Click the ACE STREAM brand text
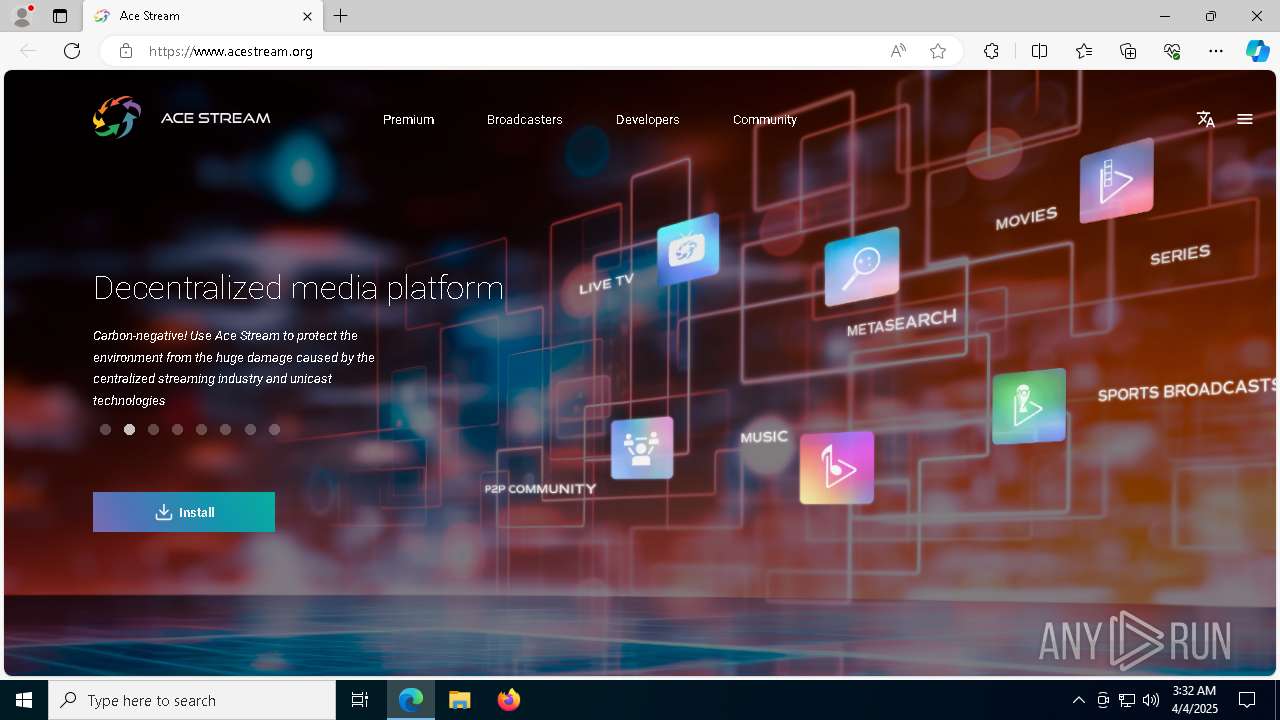The height and width of the screenshot is (720, 1280). [216, 118]
